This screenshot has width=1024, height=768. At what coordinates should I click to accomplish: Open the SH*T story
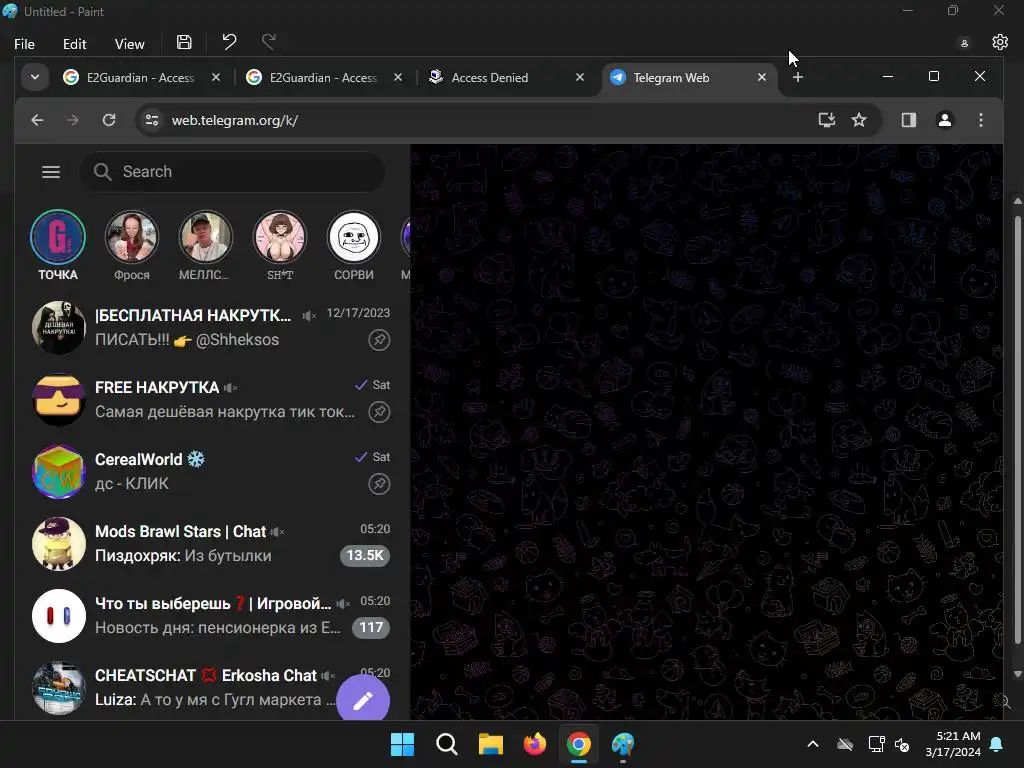tap(280, 245)
